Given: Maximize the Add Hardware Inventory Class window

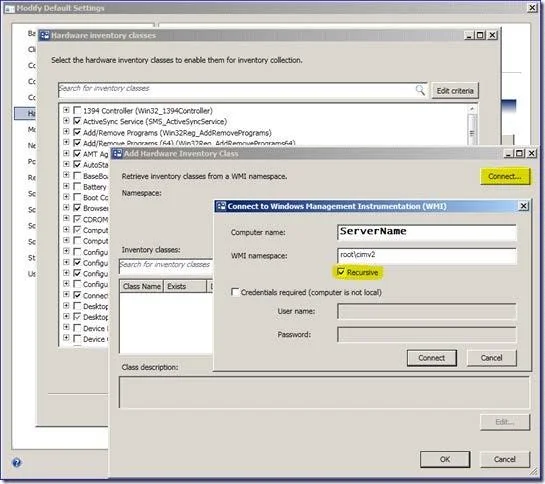Looking at the screenshot, I should [520, 153].
